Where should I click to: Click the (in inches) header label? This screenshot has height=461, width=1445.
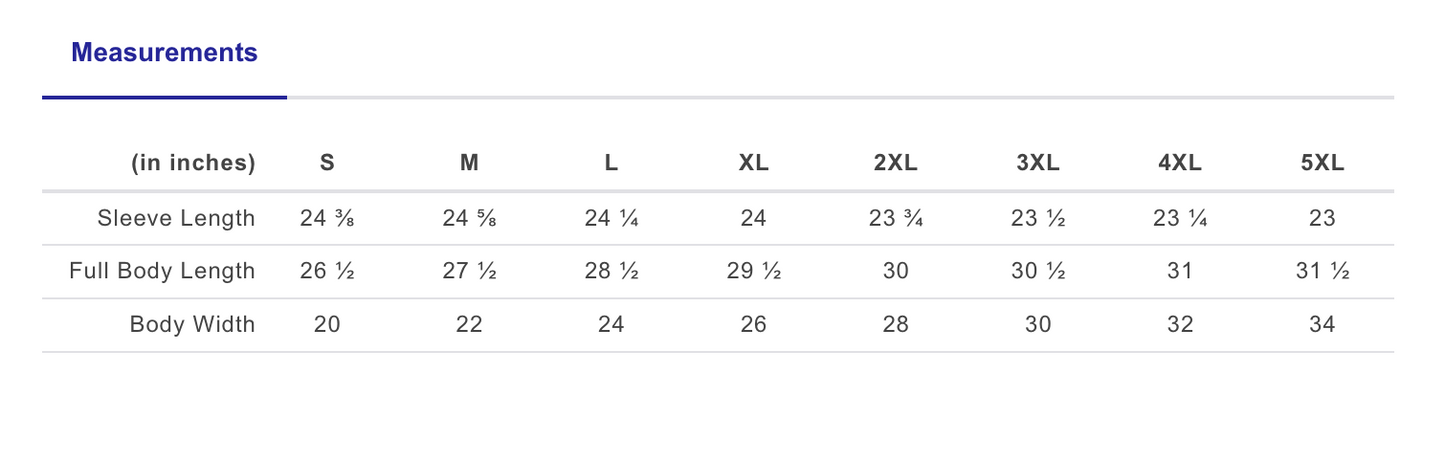pyautogui.click(x=193, y=163)
